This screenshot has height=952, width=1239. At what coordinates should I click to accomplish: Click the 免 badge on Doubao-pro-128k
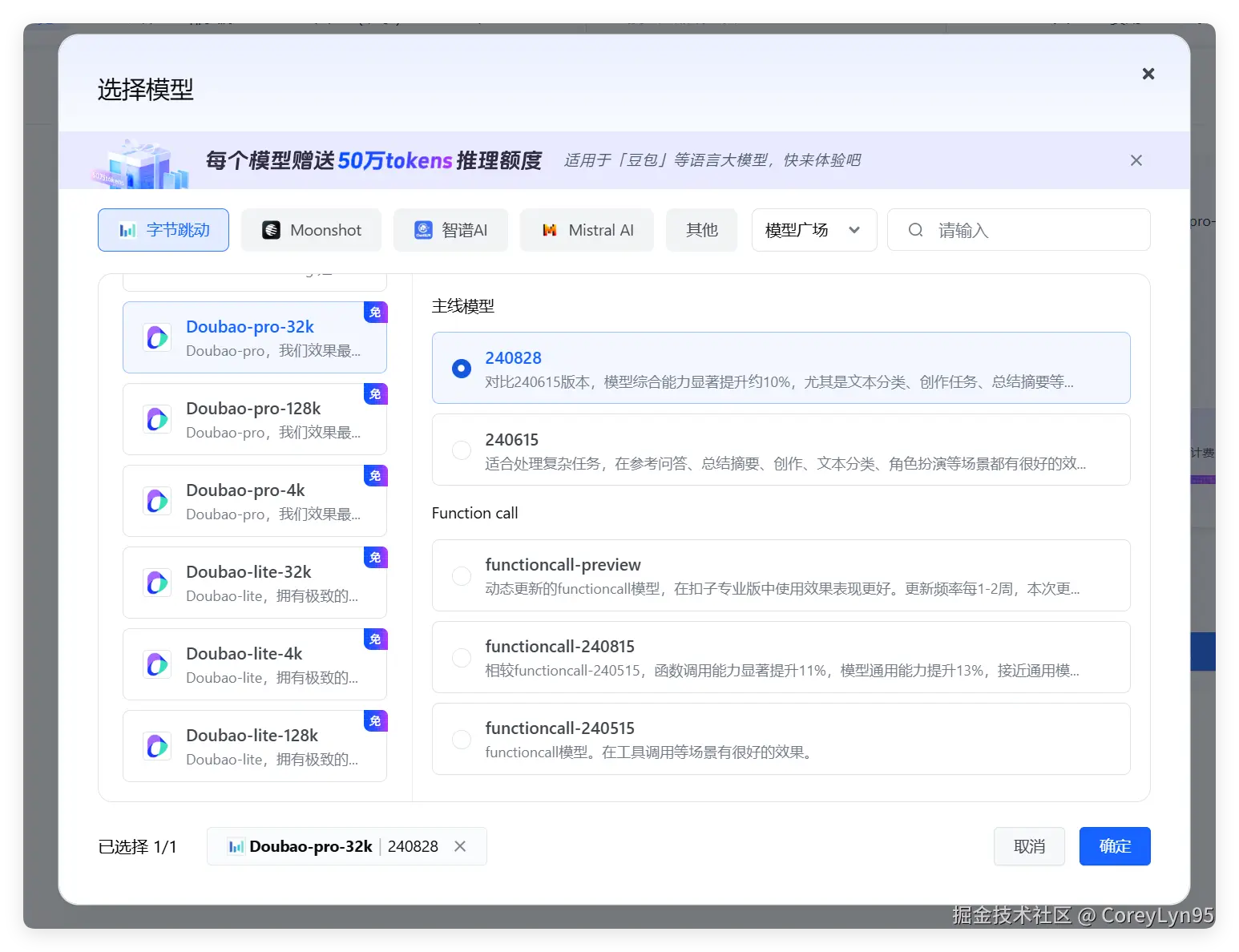375,394
